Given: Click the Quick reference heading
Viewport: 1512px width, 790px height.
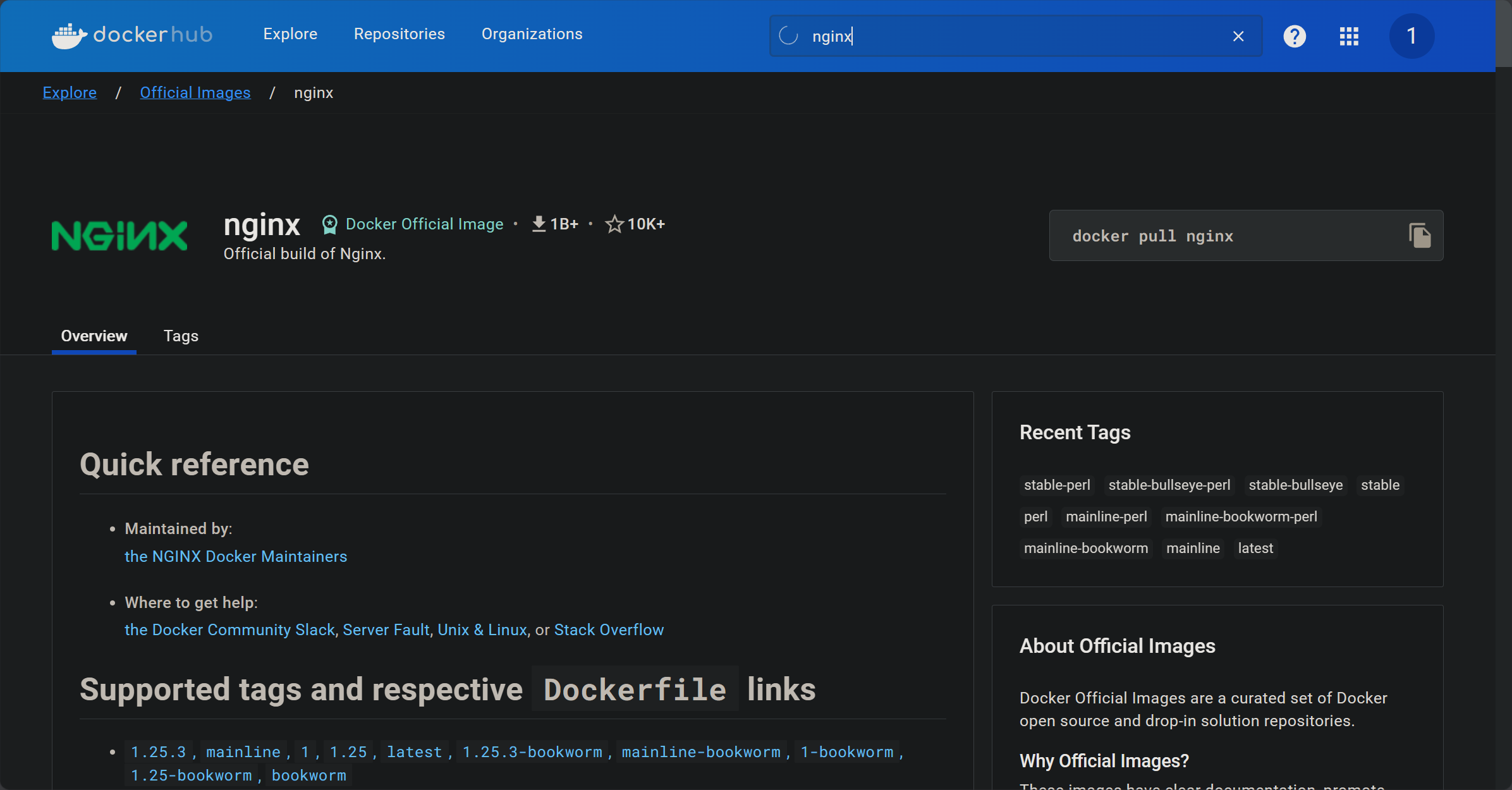Looking at the screenshot, I should pos(194,465).
